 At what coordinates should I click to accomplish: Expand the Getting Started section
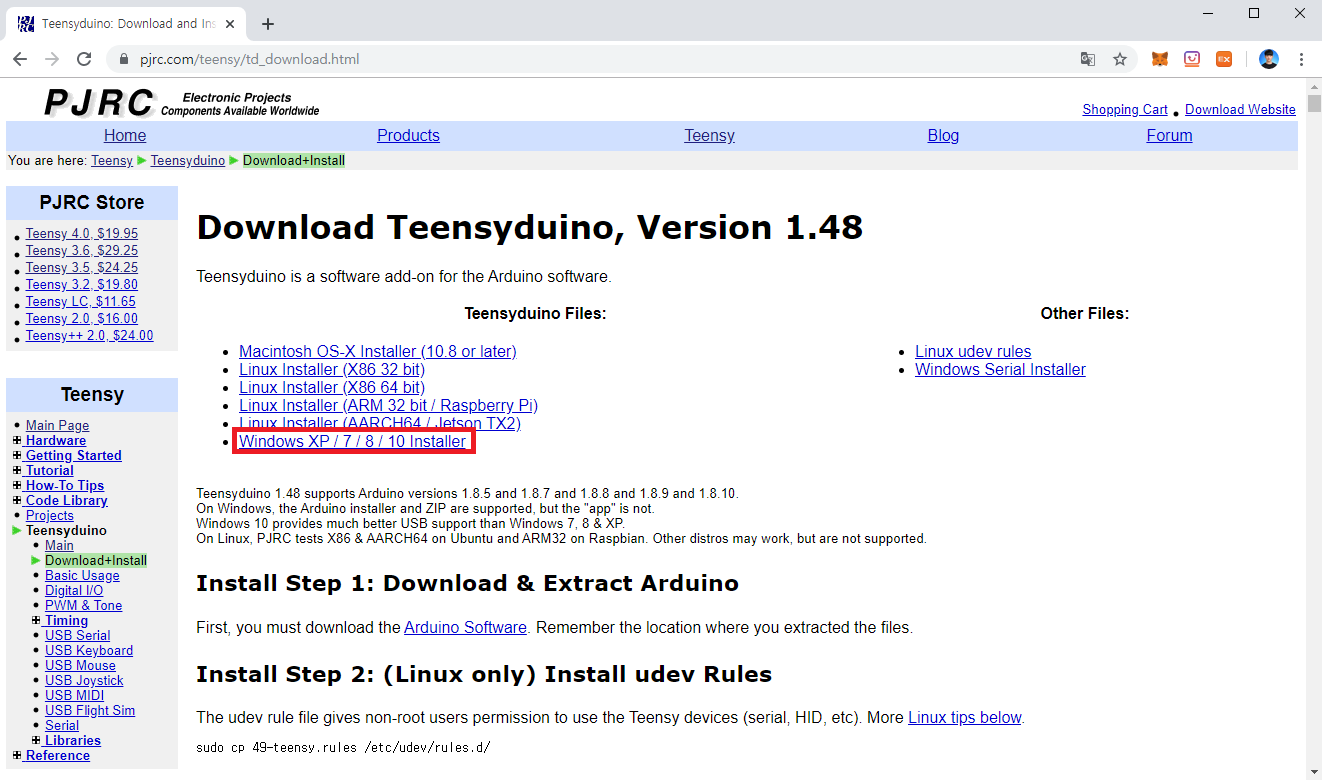click(x=17, y=456)
